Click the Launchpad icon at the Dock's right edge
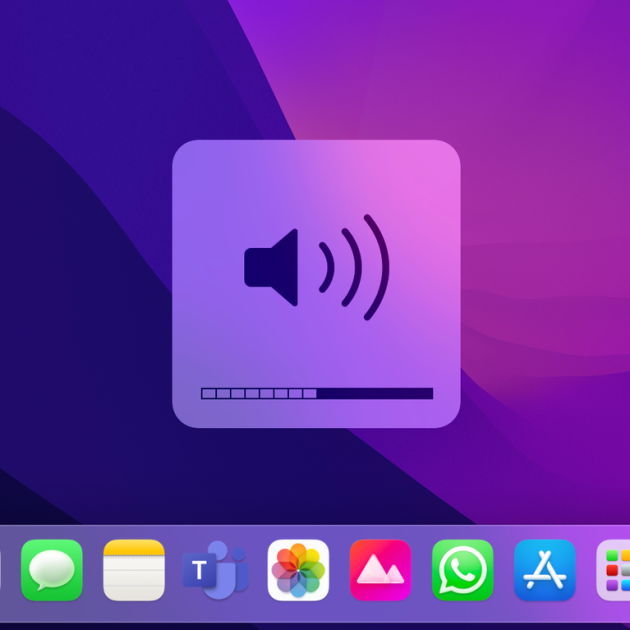630x630 pixels. [x=615, y=570]
